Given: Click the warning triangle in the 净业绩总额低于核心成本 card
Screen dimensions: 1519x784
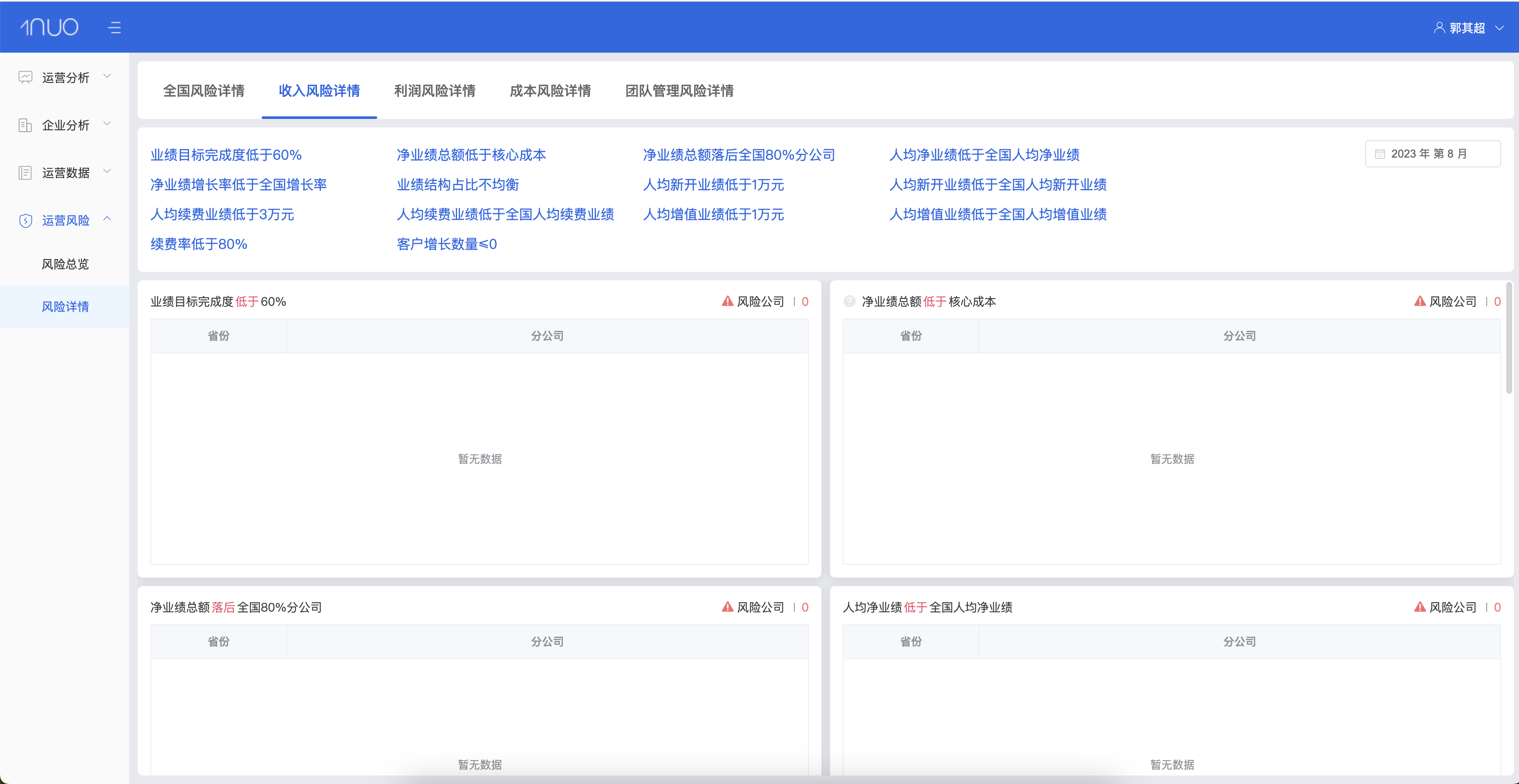Looking at the screenshot, I should [1420, 301].
